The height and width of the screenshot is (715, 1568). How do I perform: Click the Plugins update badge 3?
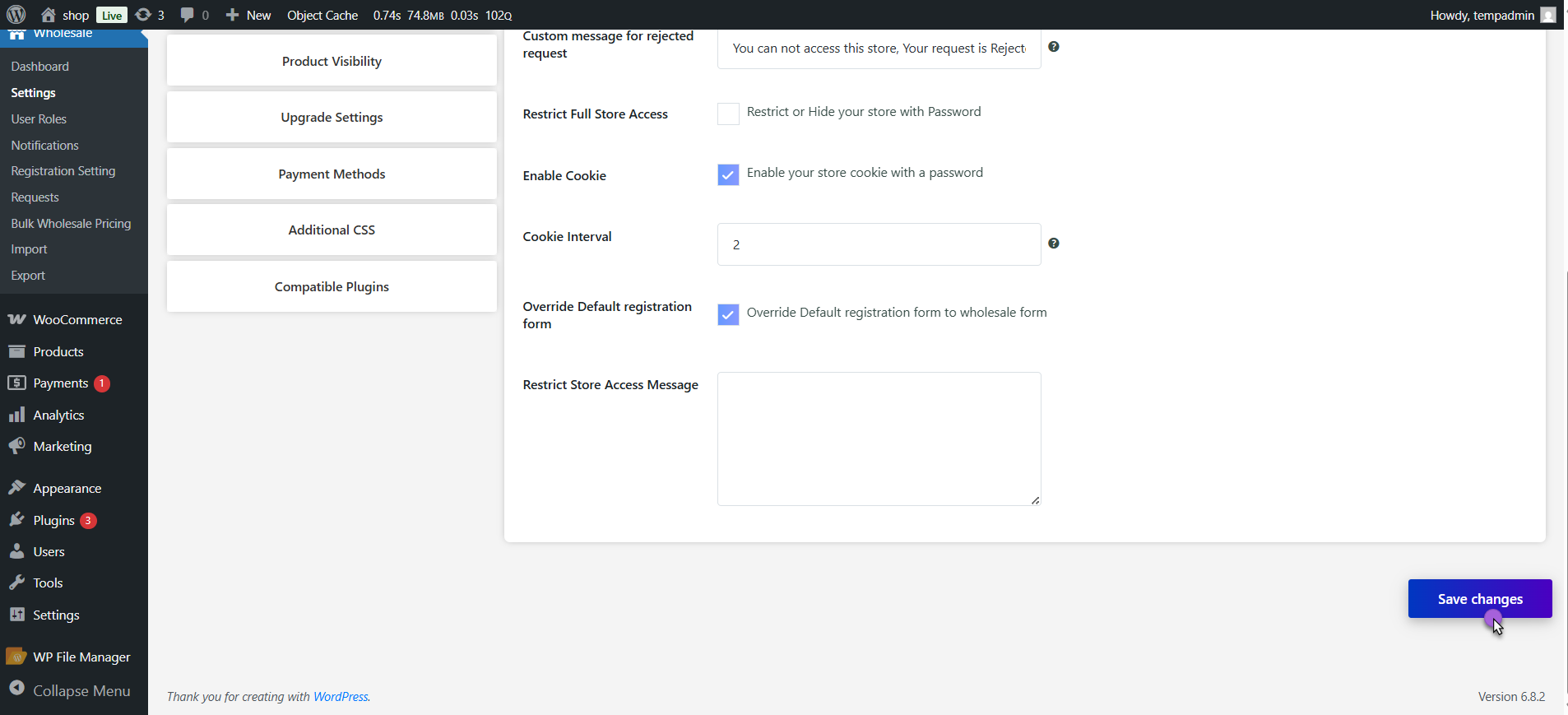pyautogui.click(x=88, y=521)
